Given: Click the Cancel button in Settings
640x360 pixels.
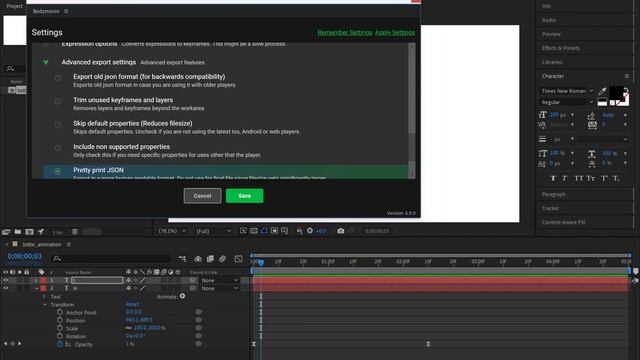Looking at the screenshot, I should click(x=202, y=196).
